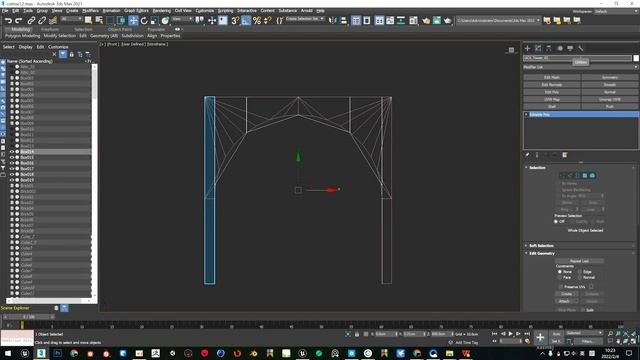This screenshot has width=640, height=360.
Task: Open the Hierarchy command panel tab
Action: pos(549,48)
